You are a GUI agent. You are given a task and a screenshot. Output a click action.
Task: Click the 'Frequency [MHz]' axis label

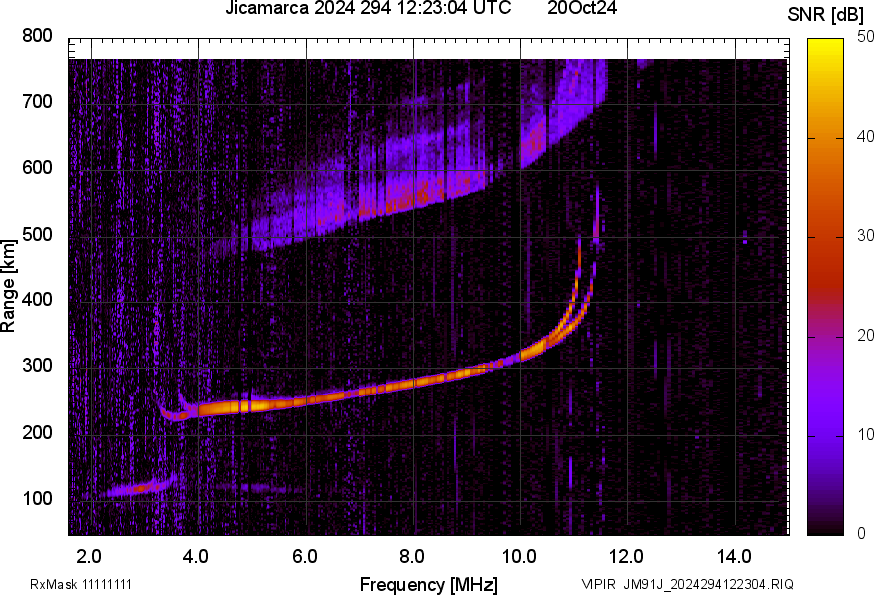coord(429,584)
